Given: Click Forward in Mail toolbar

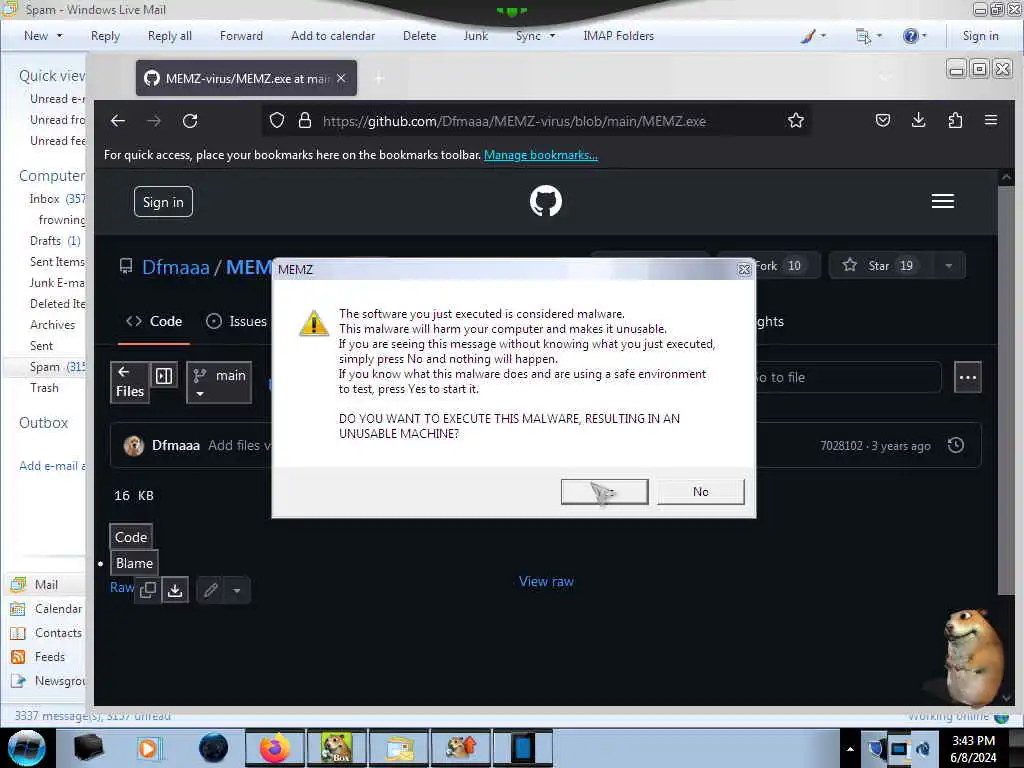Looking at the screenshot, I should (x=241, y=36).
